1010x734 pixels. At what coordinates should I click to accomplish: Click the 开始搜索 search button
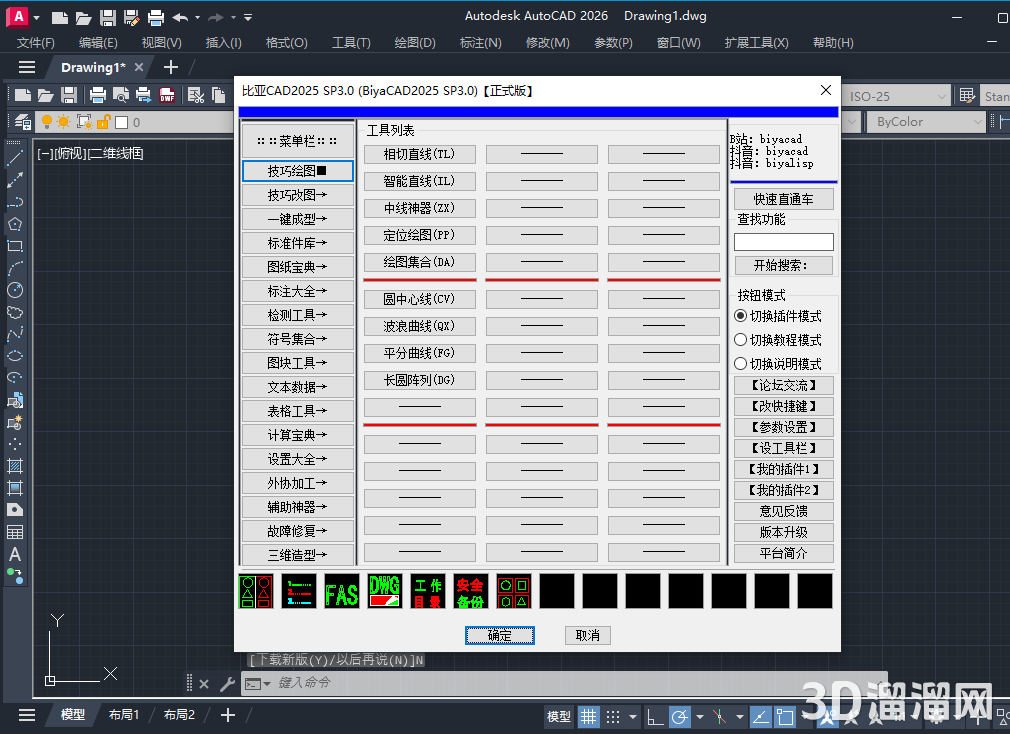pyautogui.click(x=783, y=265)
